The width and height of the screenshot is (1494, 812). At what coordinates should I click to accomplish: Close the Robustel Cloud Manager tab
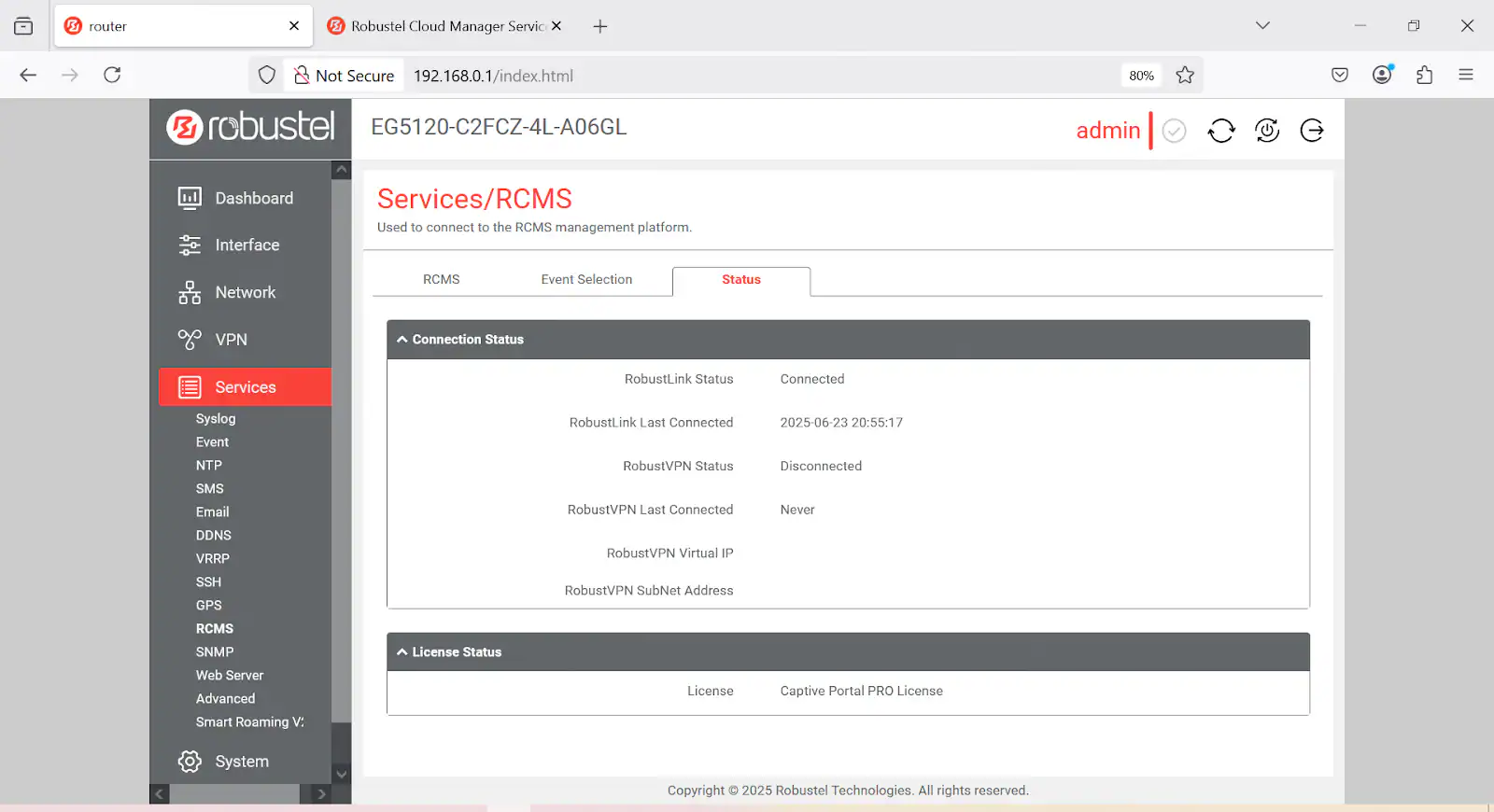tap(557, 26)
